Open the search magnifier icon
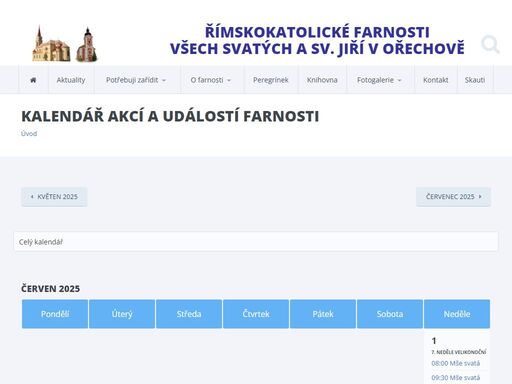512x384 pixels. click(x=490, y=44)
